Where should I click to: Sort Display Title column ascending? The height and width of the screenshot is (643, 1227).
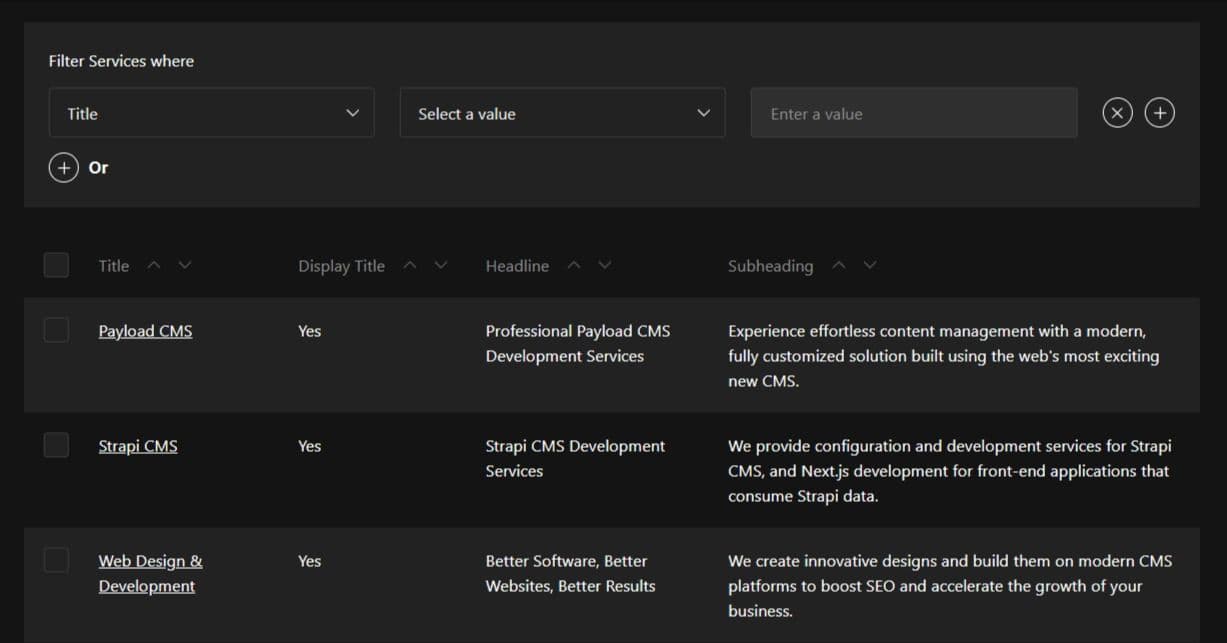(409, 265)
